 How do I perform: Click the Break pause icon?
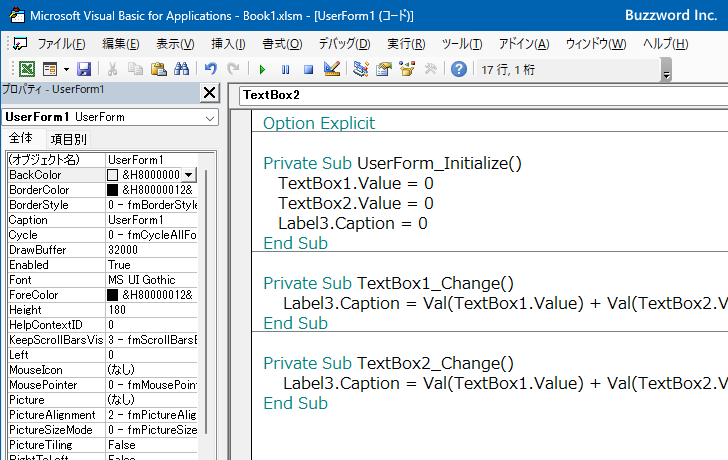pos(285,70)
